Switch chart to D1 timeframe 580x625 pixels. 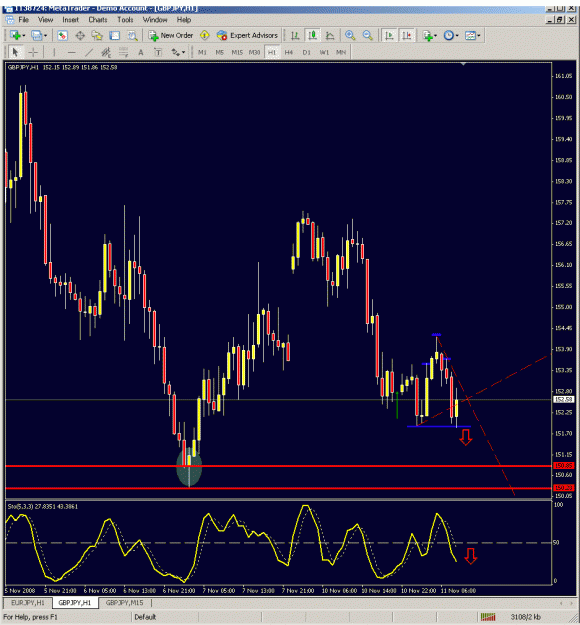(307, 52)
